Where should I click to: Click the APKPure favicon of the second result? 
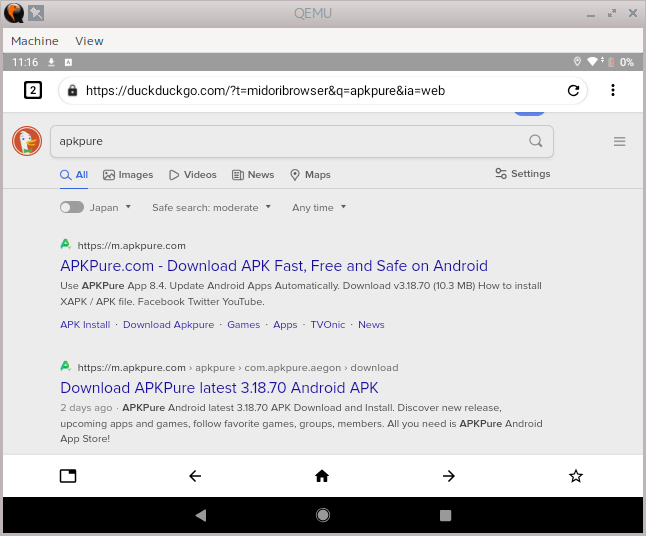click(66, 366)
